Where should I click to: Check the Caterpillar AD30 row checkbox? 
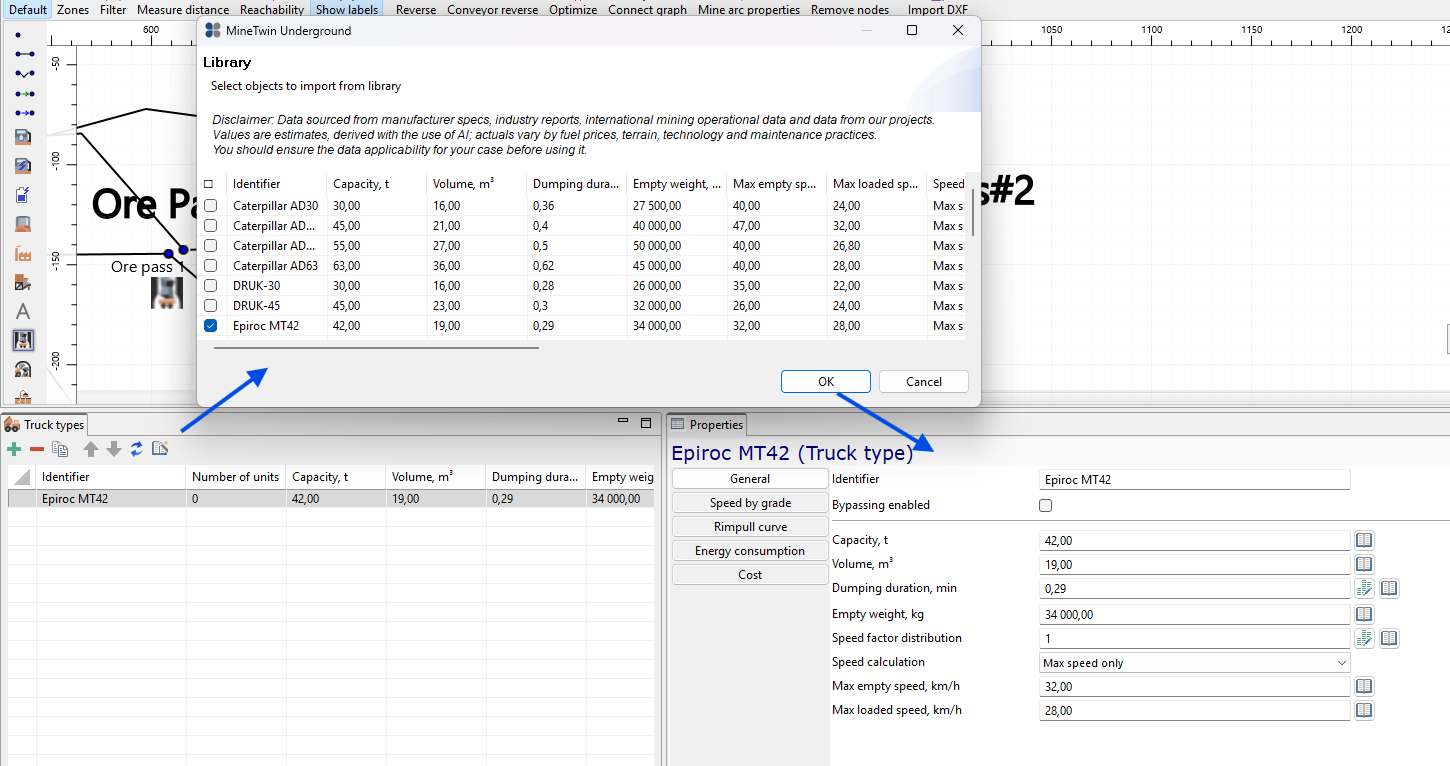tap(210, 205)
